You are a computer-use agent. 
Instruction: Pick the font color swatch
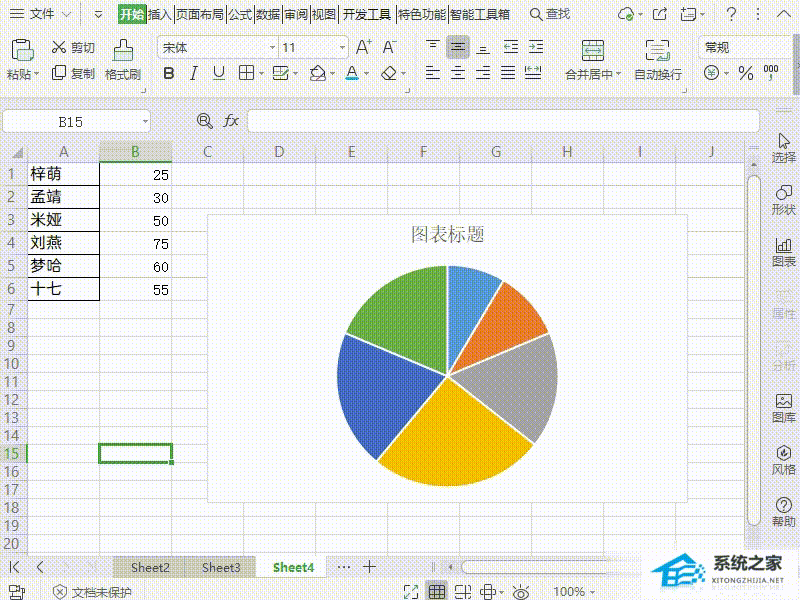352,73
